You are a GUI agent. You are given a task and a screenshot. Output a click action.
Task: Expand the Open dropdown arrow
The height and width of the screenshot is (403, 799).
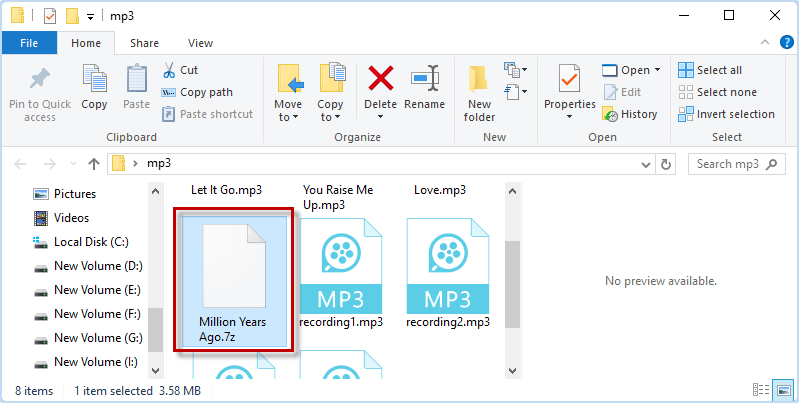click(657, 70)
